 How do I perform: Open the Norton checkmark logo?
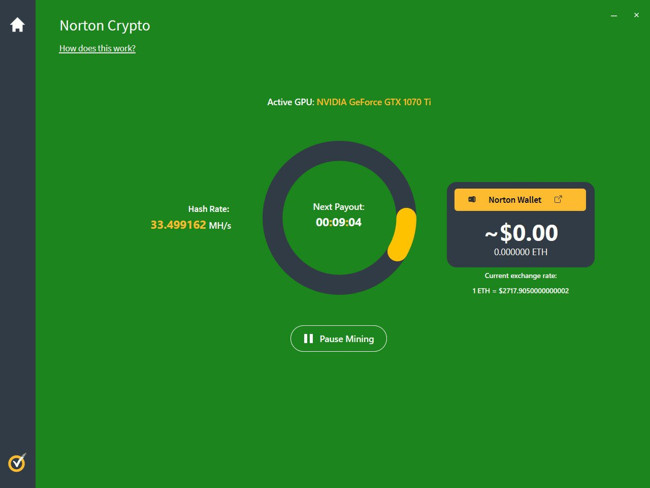tap(17, 462)
